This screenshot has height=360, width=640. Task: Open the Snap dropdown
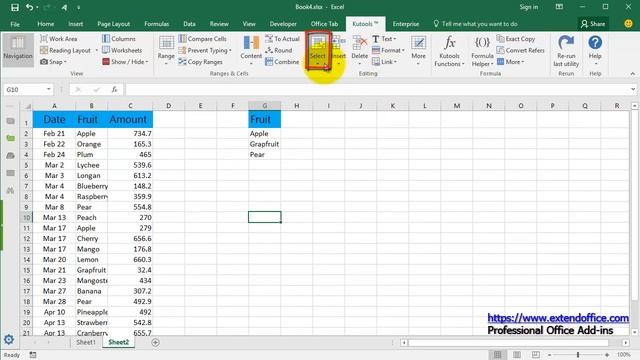(x=53, y=62)
